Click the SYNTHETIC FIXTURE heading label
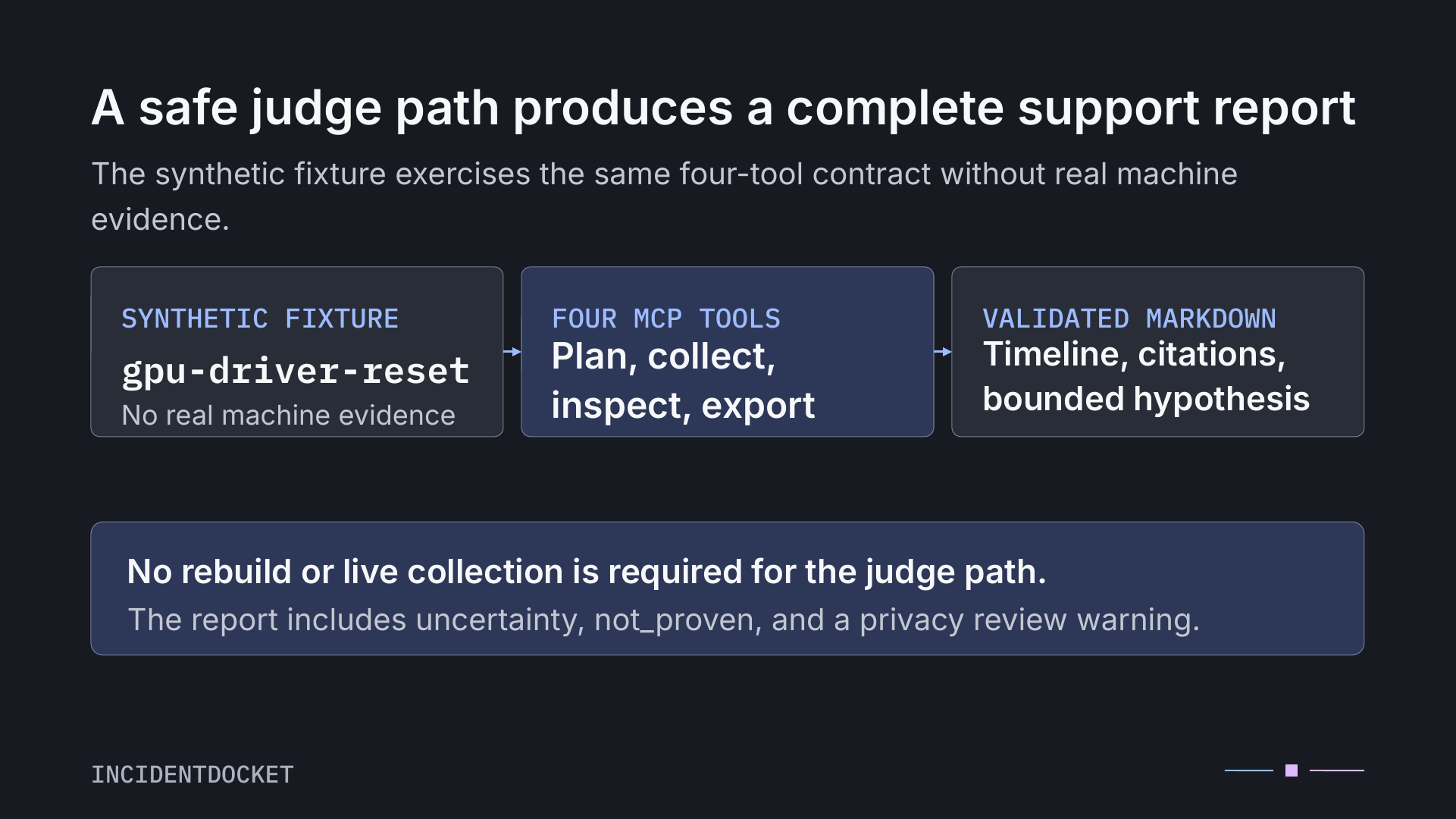Image resolution: width=1456 pixels, height=819 pixels. pos(260,318)
